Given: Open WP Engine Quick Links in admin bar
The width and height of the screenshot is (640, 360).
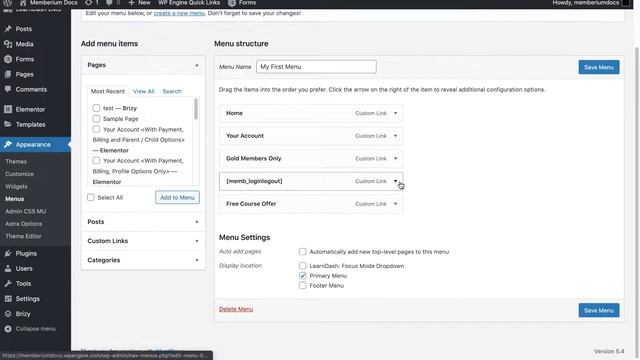Looking at the screenshot, I should pyautogui.click(x=189, y=3).
